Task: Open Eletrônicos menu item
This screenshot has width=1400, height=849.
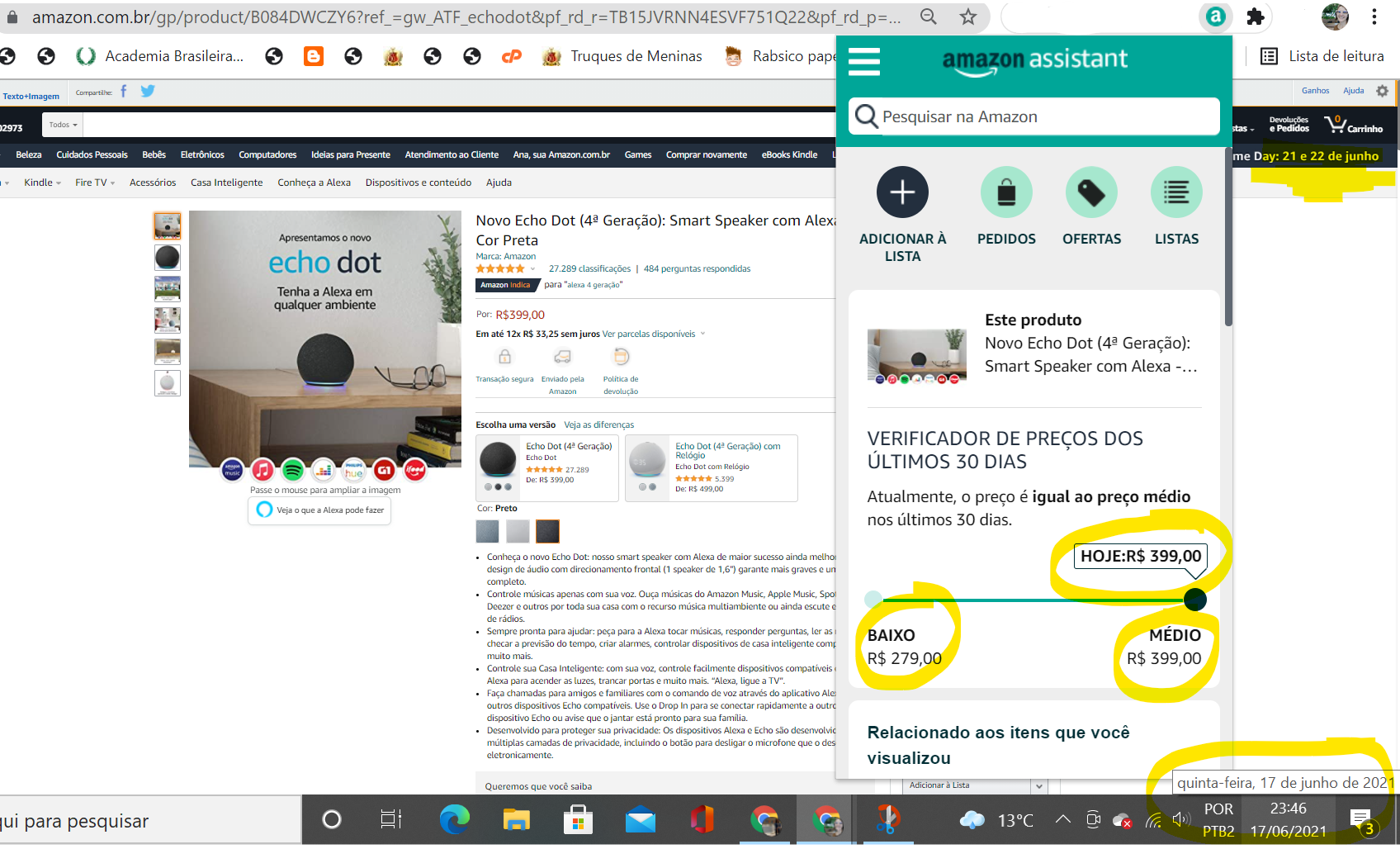Action: coord(202,154)
